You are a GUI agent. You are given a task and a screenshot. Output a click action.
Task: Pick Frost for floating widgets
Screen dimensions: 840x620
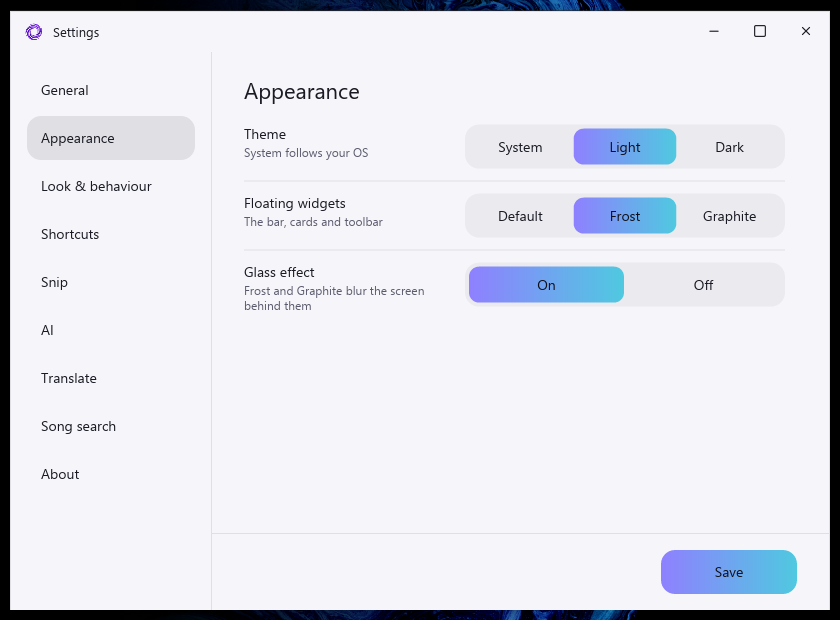coord(625,216)
